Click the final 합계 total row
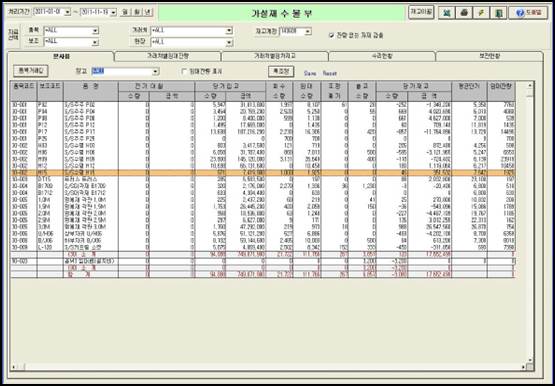The width and height of the screenshot is (555, 386). (263, 275)
